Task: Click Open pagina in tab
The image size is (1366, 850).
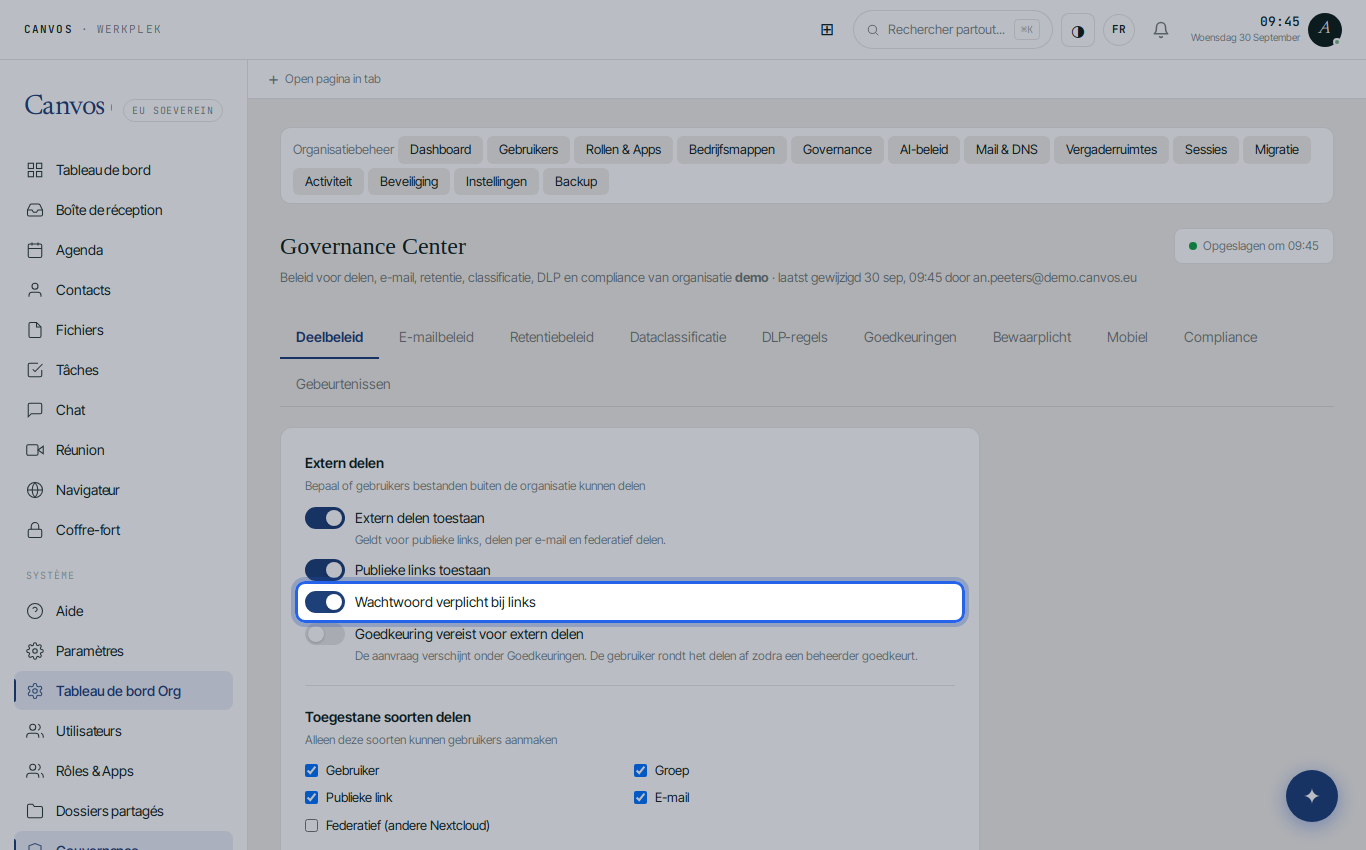Action: 324,79
